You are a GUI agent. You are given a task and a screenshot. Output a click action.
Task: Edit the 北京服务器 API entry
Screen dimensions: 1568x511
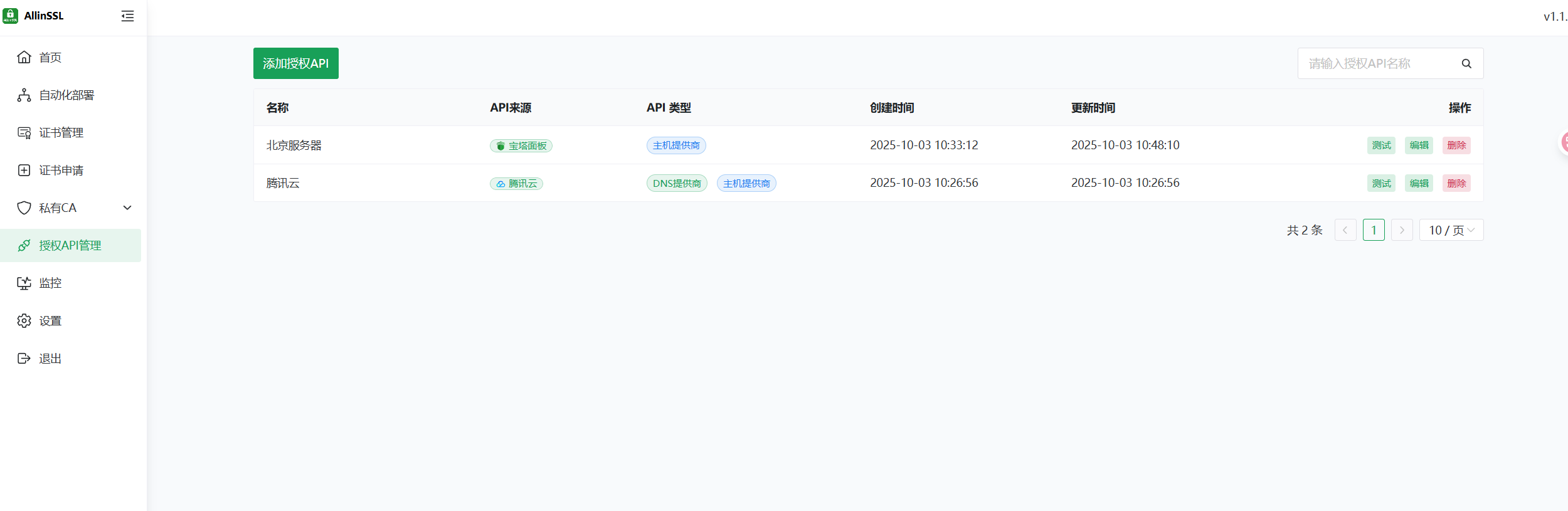1419,145
